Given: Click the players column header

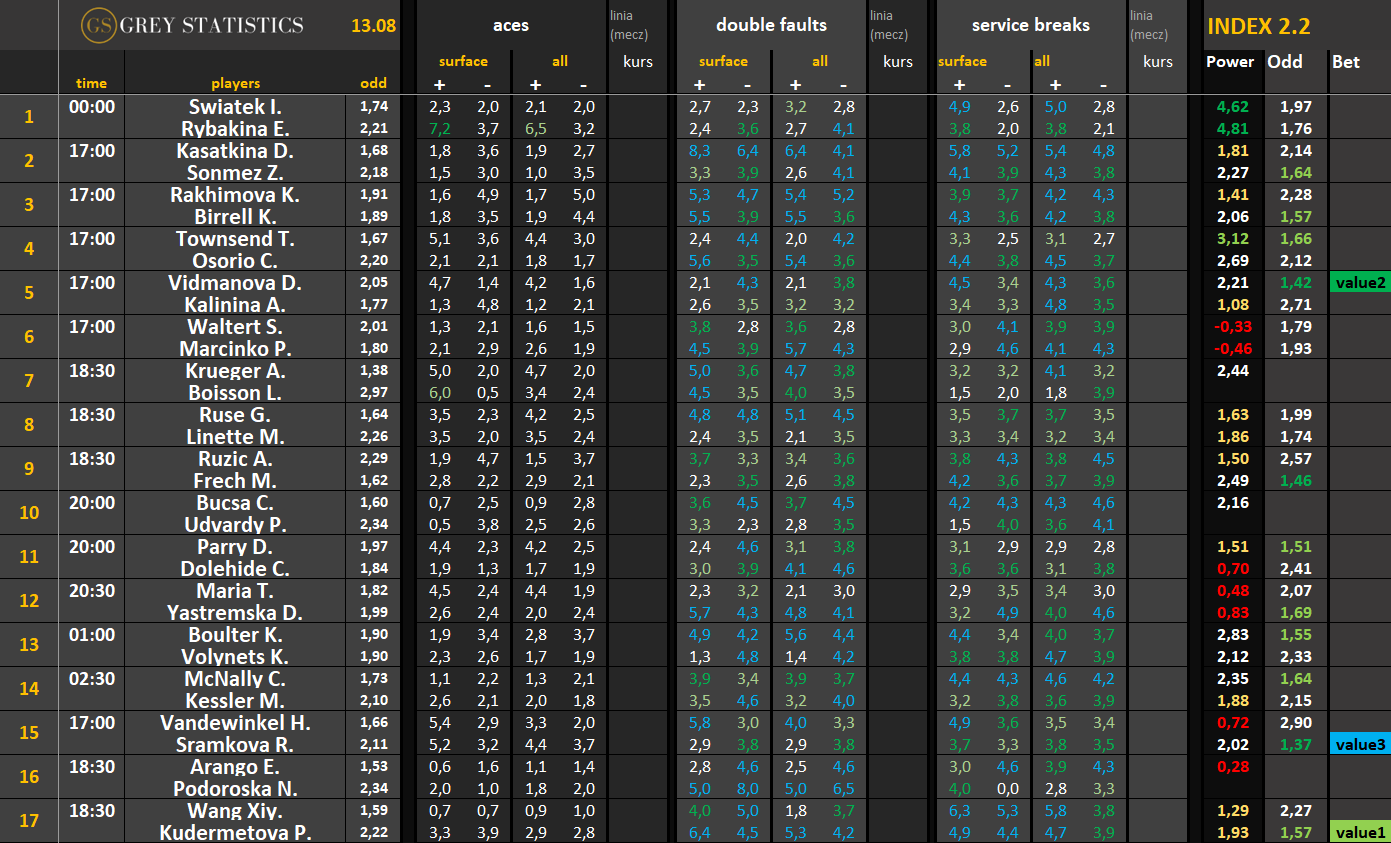Looking at the screenshot, I should tap(235, 83).
